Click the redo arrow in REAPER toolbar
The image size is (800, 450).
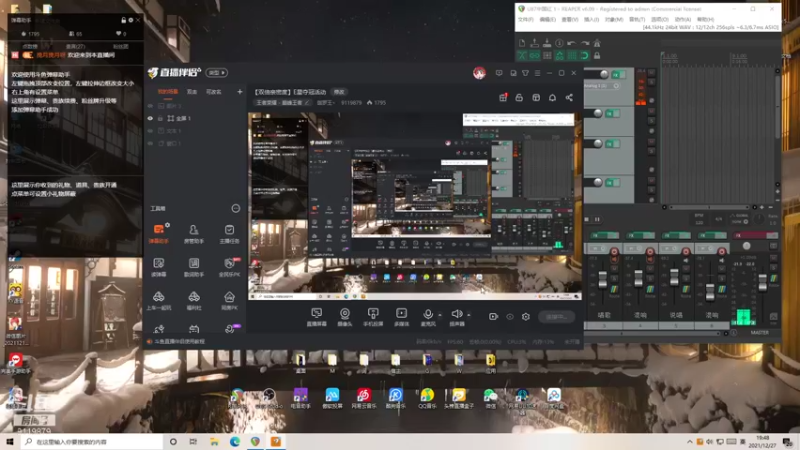(585, 43)
